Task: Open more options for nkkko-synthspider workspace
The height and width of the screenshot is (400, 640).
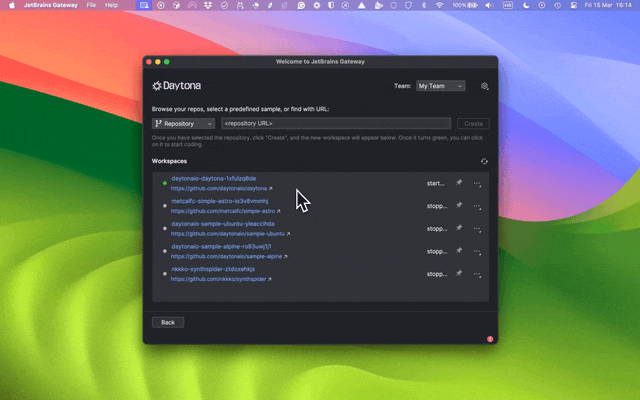Action: 477,274
